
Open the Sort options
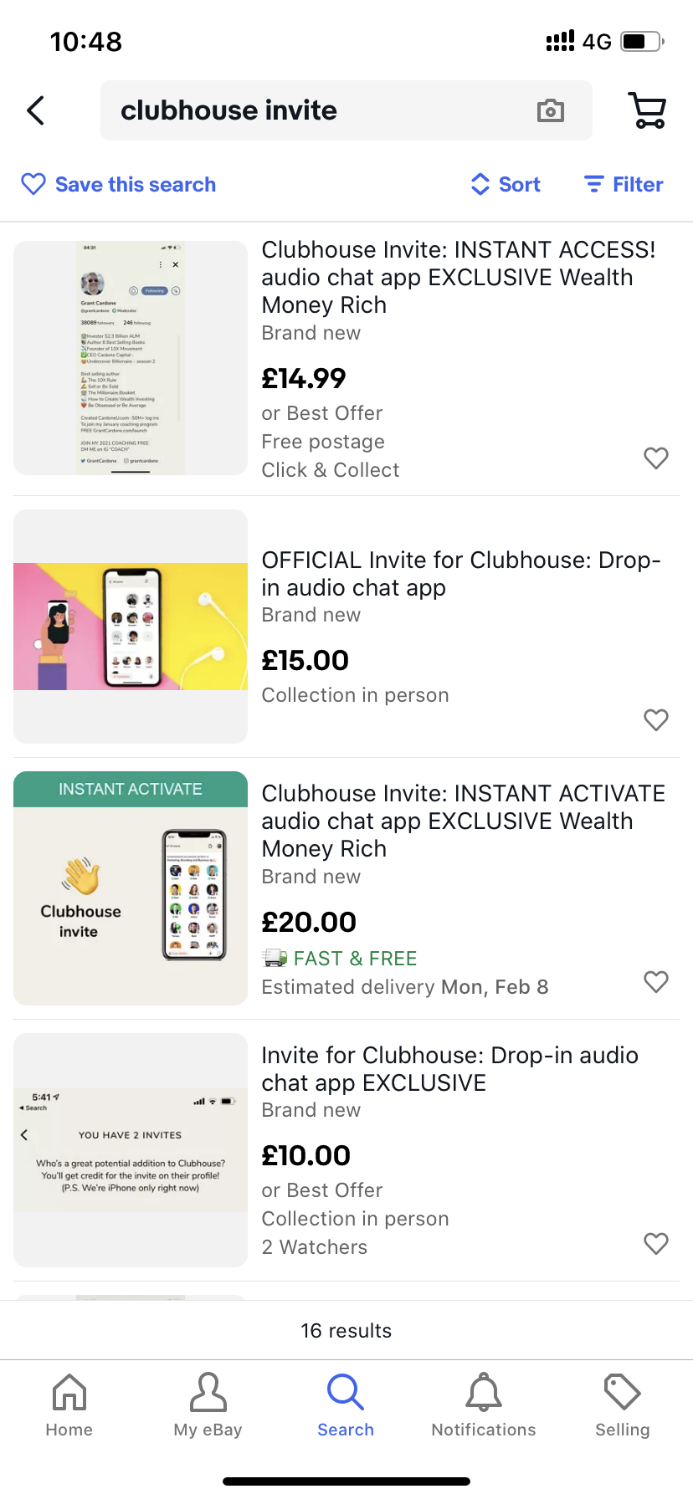pyautogui.click(x=505, y=184)
